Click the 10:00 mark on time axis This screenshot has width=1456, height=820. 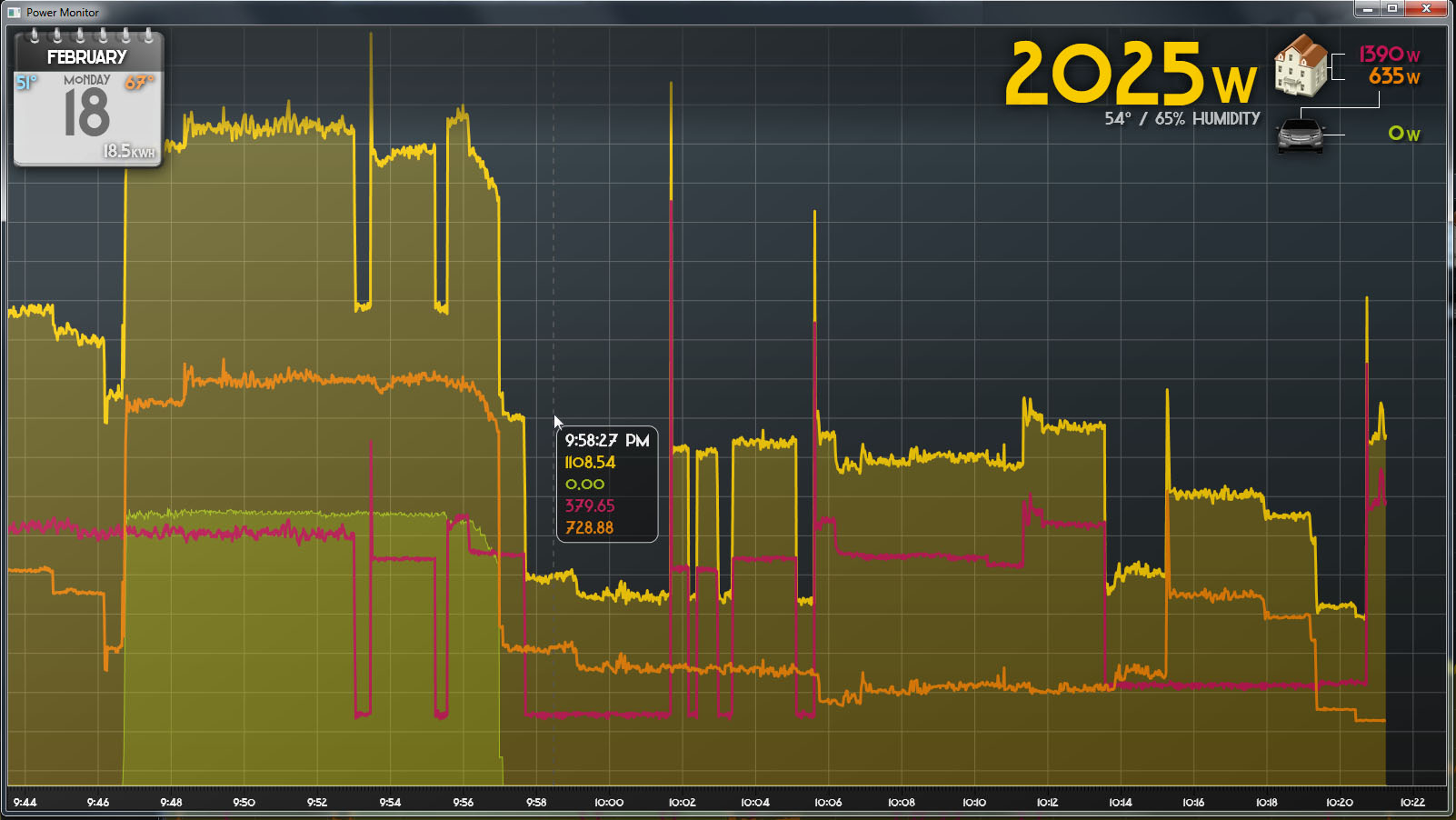tap(609, 803)
